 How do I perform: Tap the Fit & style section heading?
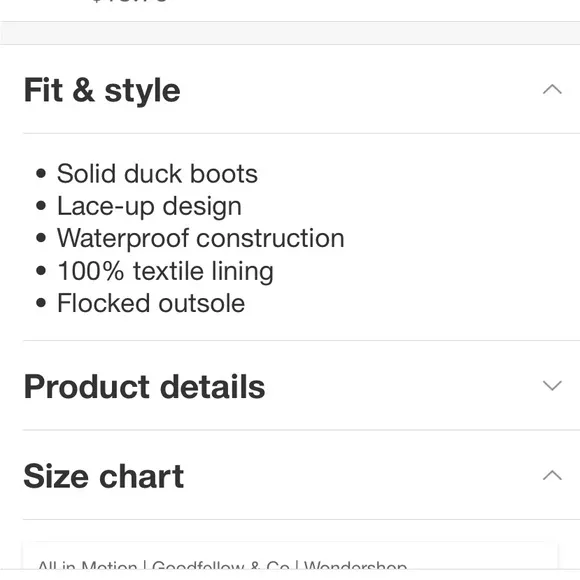tap(102, 90)
